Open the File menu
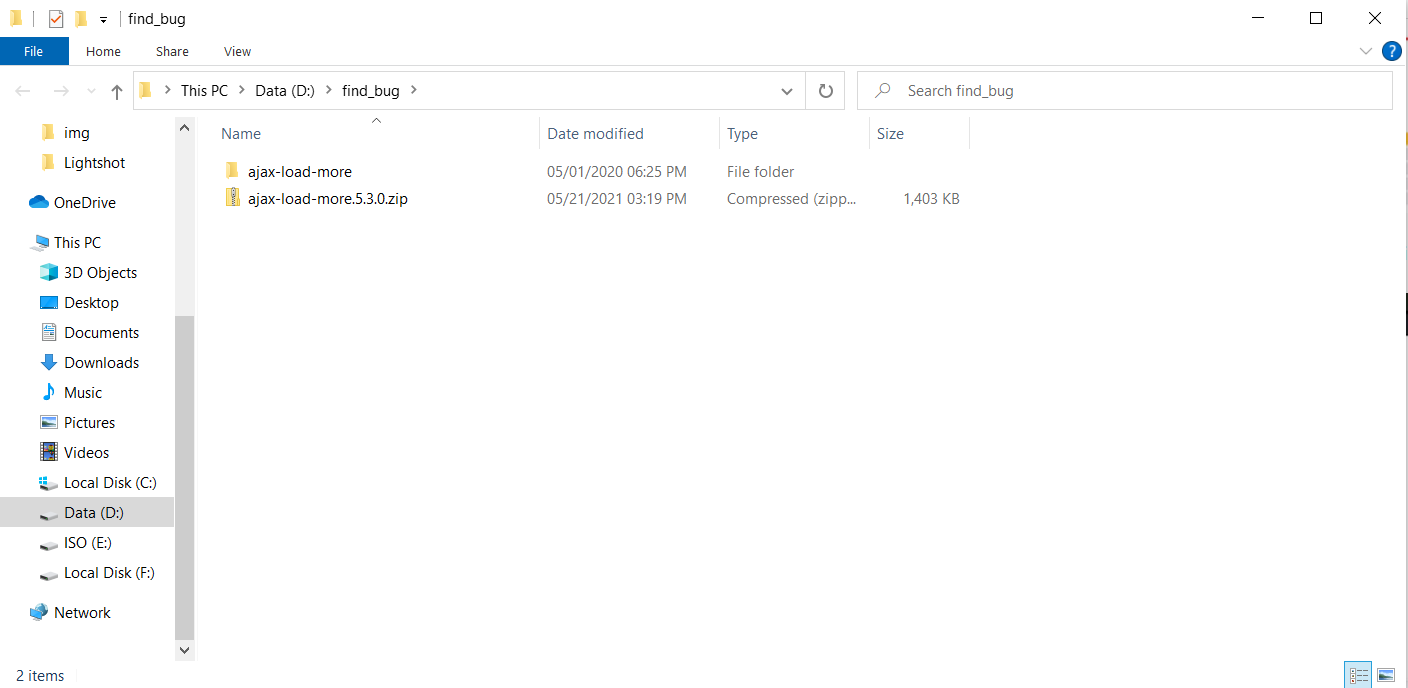Viewport: 1408px width, 688px height. tap(34, 51)
